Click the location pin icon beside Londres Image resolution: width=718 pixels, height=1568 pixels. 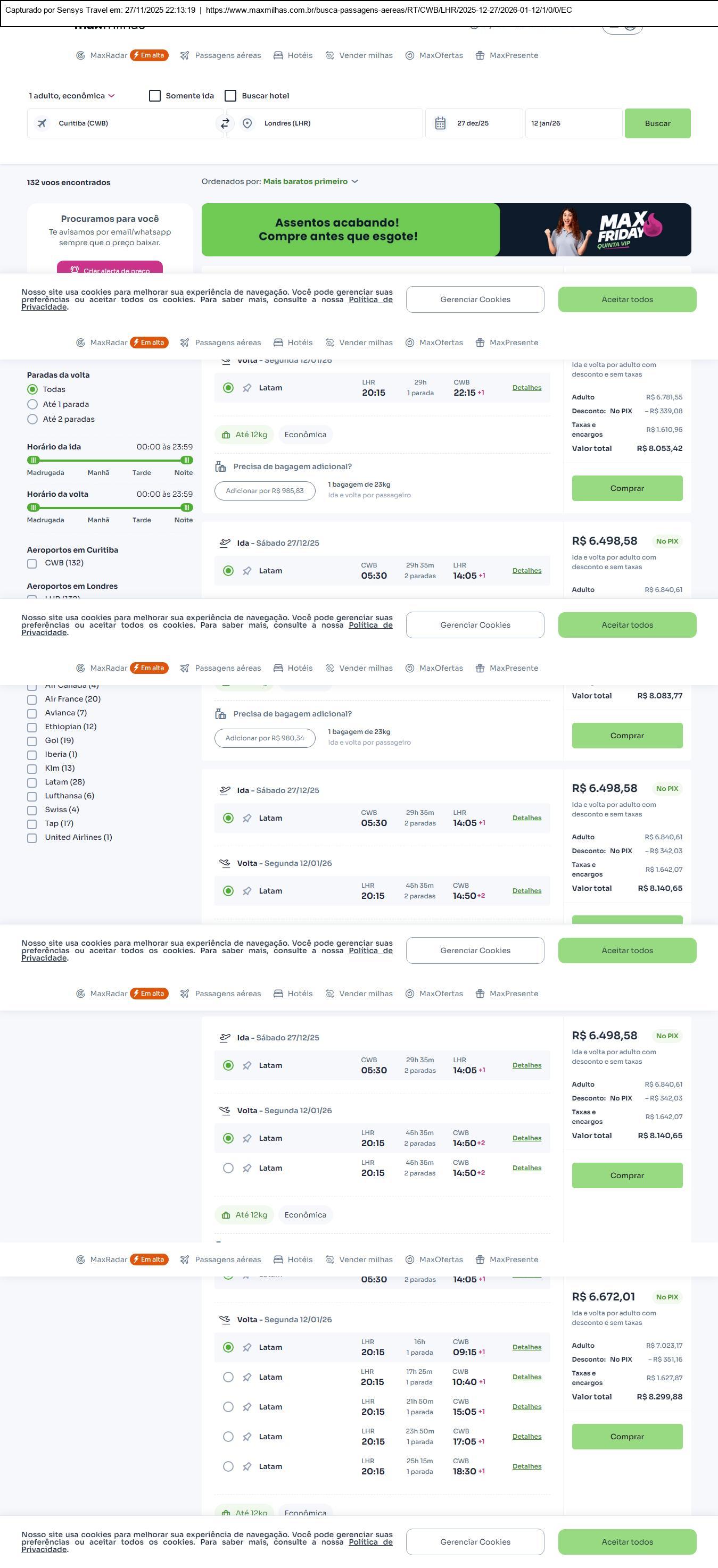(247, 123)
